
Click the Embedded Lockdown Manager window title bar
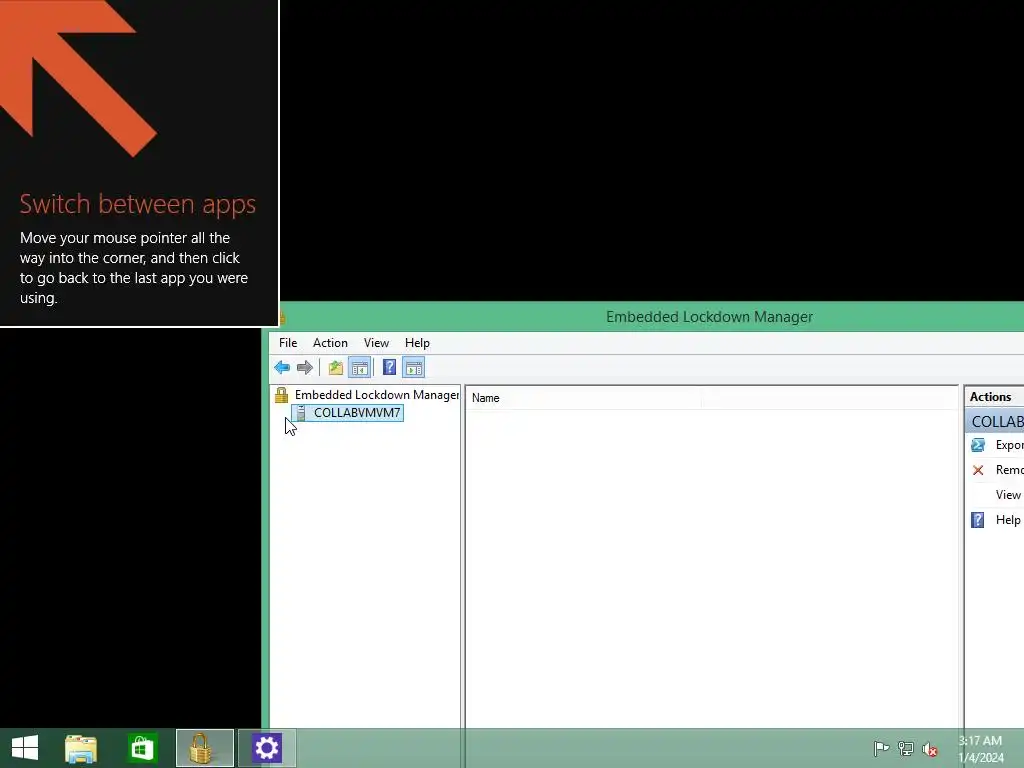point(709,317)
